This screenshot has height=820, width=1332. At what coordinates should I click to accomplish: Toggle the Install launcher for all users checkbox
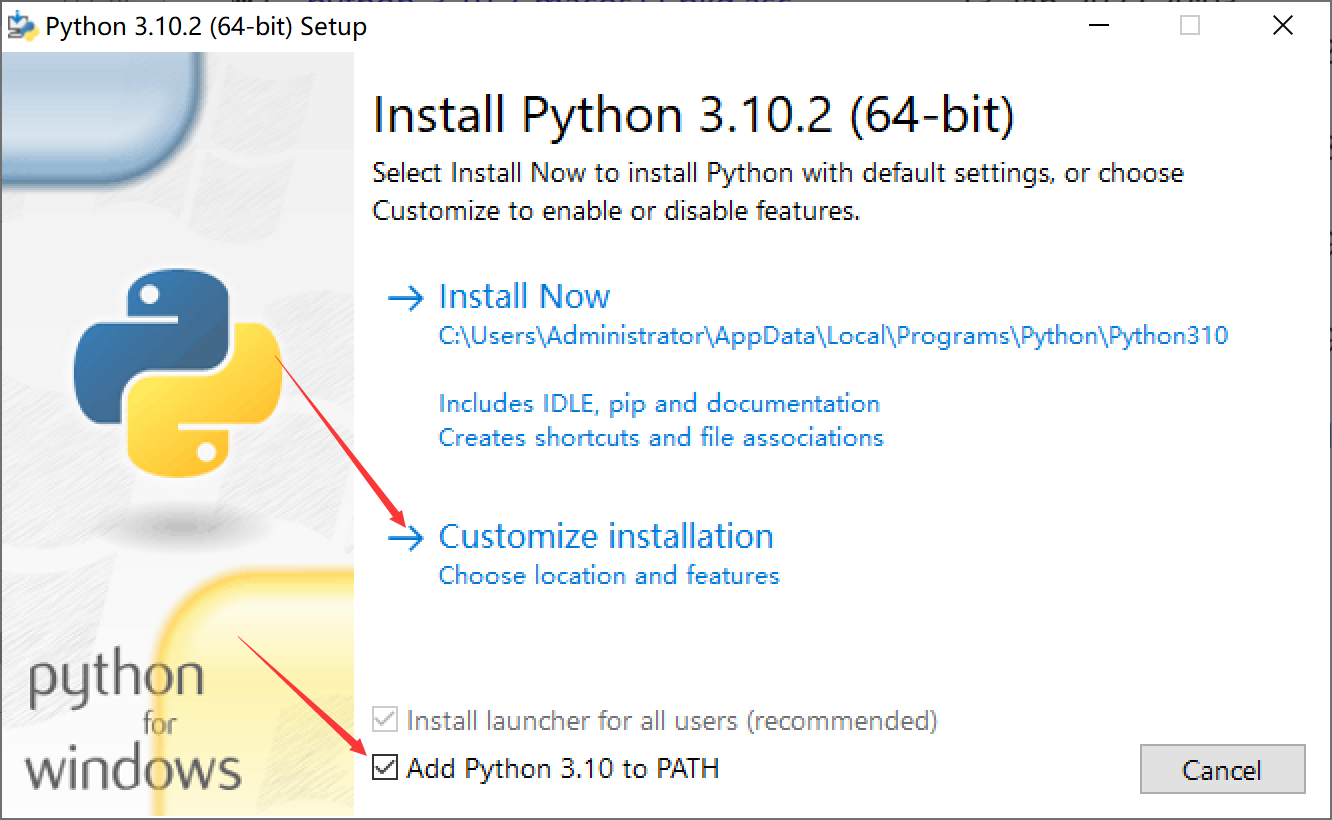pyautogui.click(x=384, y=720)
